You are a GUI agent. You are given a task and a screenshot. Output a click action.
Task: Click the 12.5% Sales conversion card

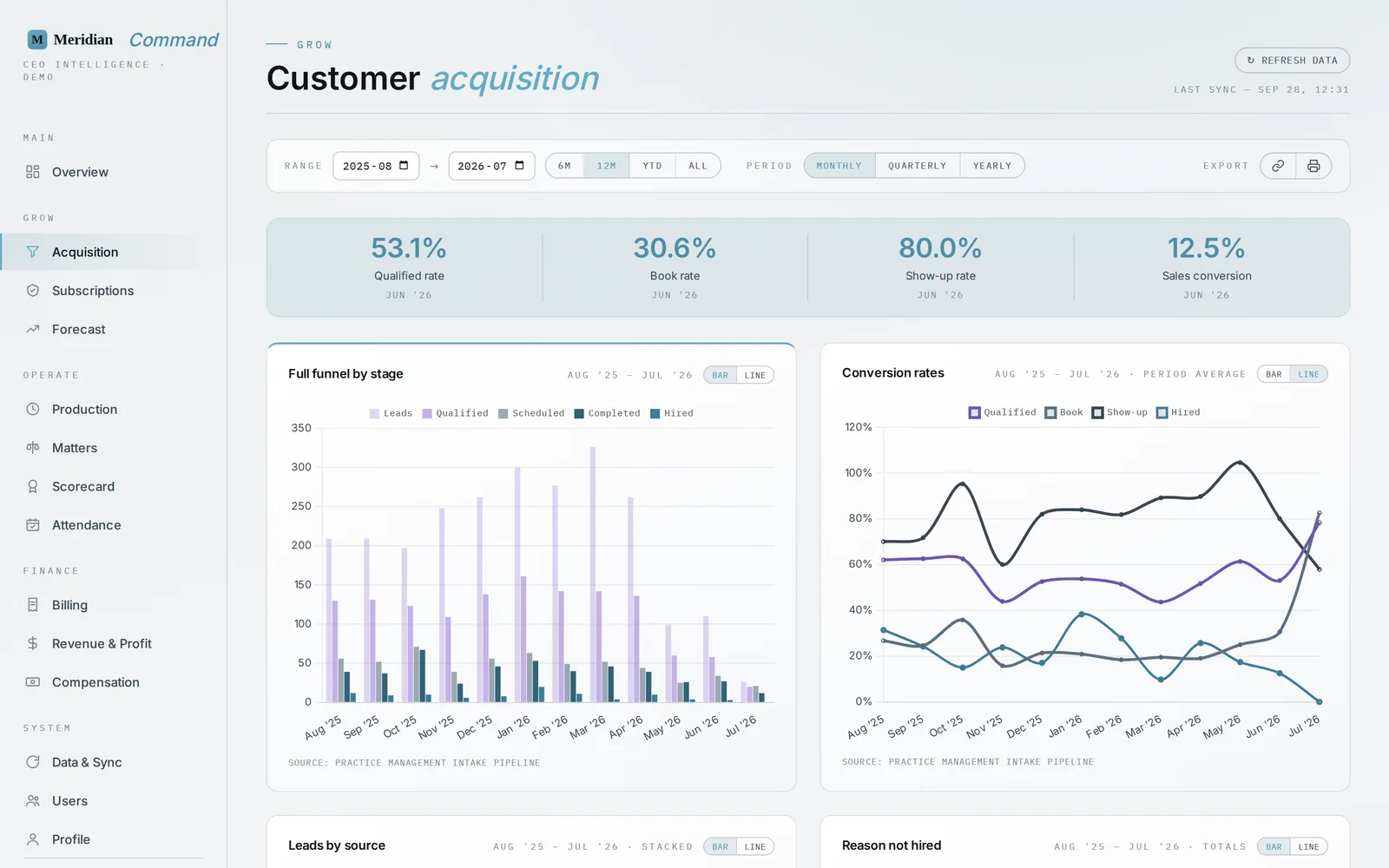(1207, 267)
